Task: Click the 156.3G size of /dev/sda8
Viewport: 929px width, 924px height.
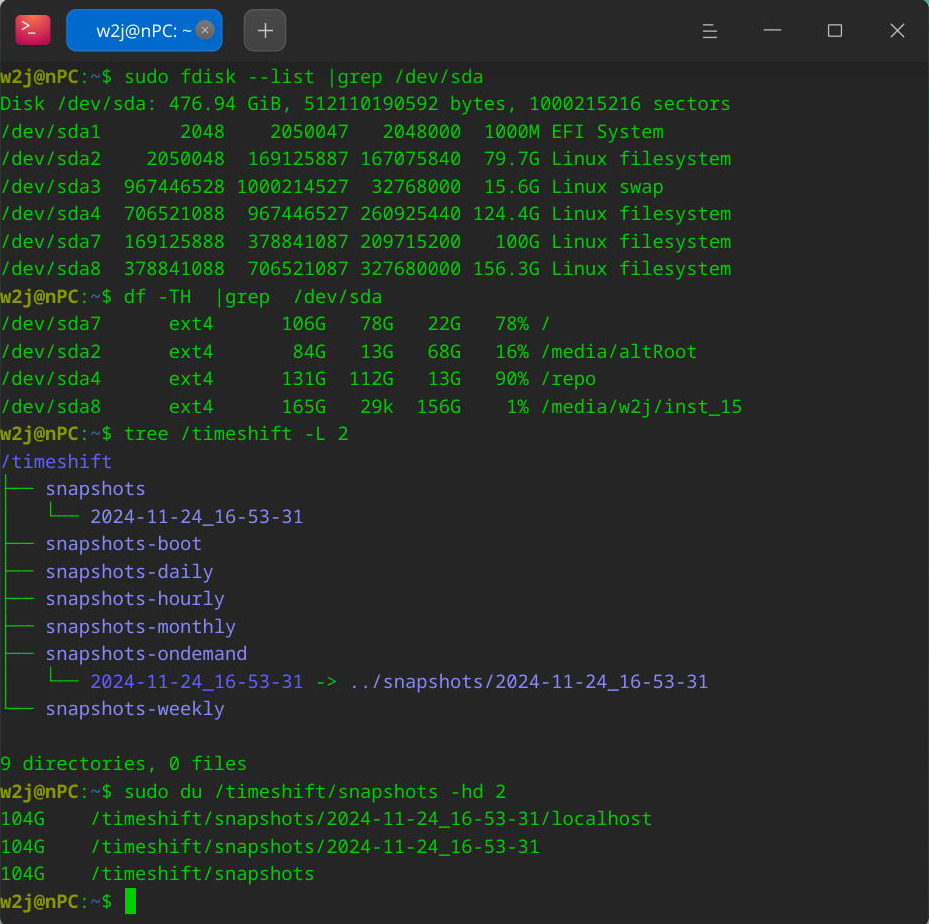Action: [x=506, y=269]
